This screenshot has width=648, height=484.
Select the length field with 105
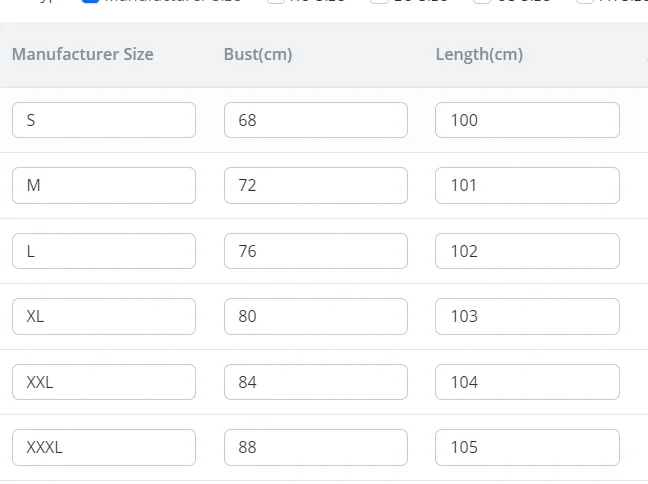(x=527, y=447)
